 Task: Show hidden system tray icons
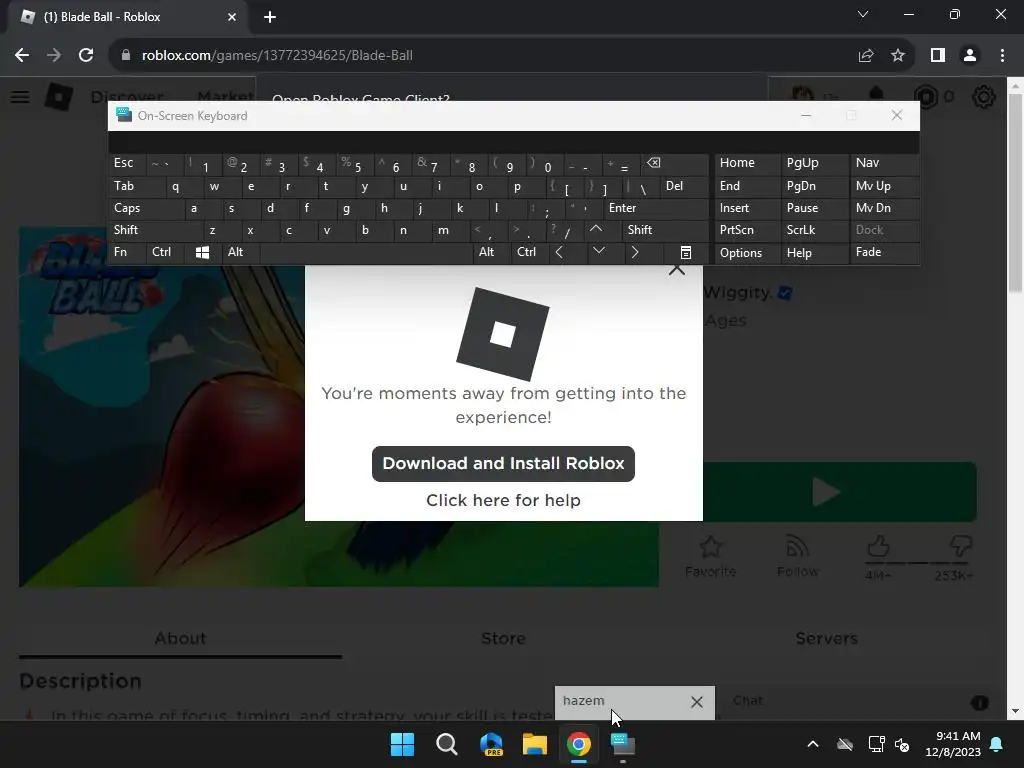[813, 744]
